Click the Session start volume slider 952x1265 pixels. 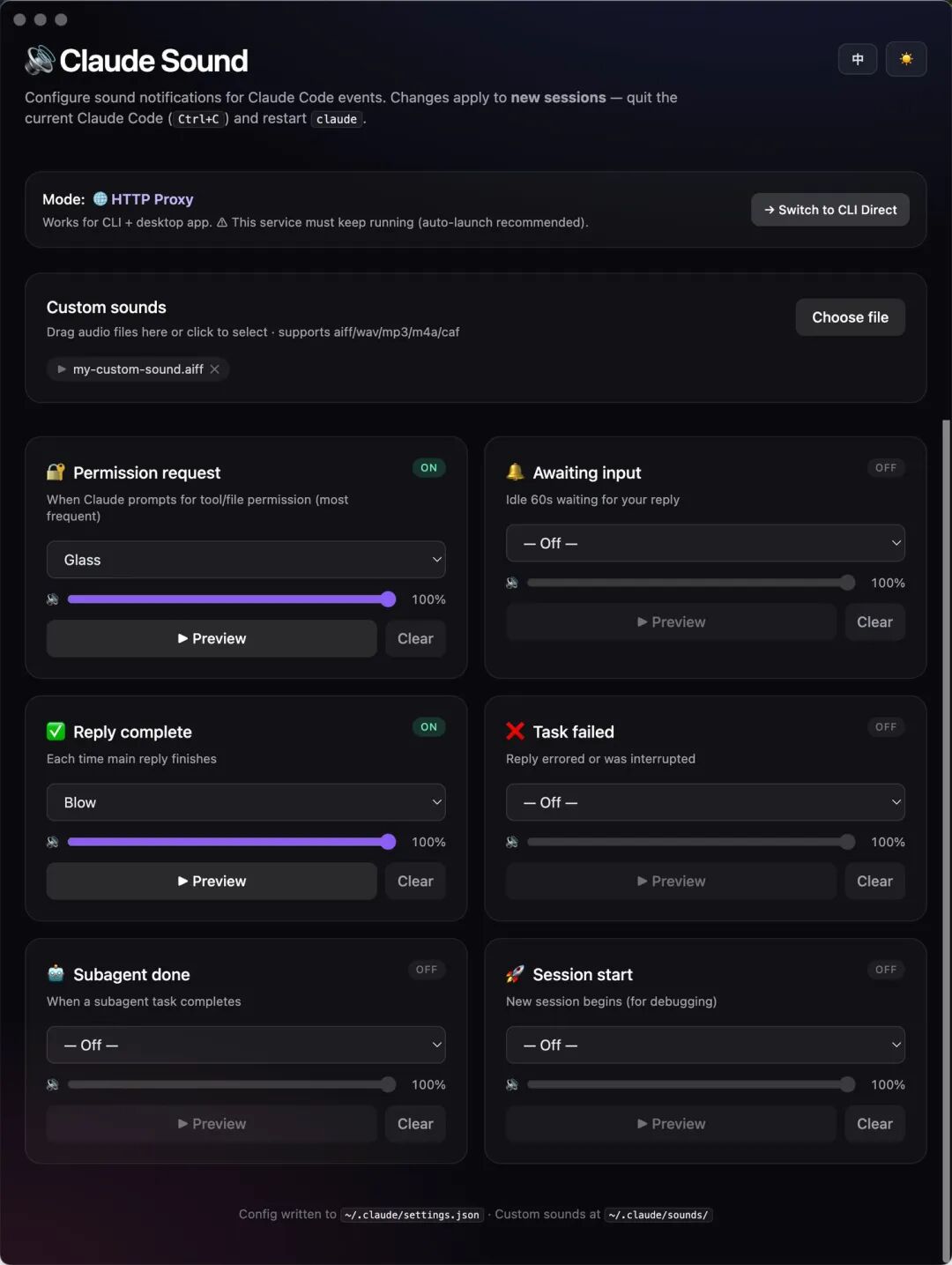coord(691,1084)
